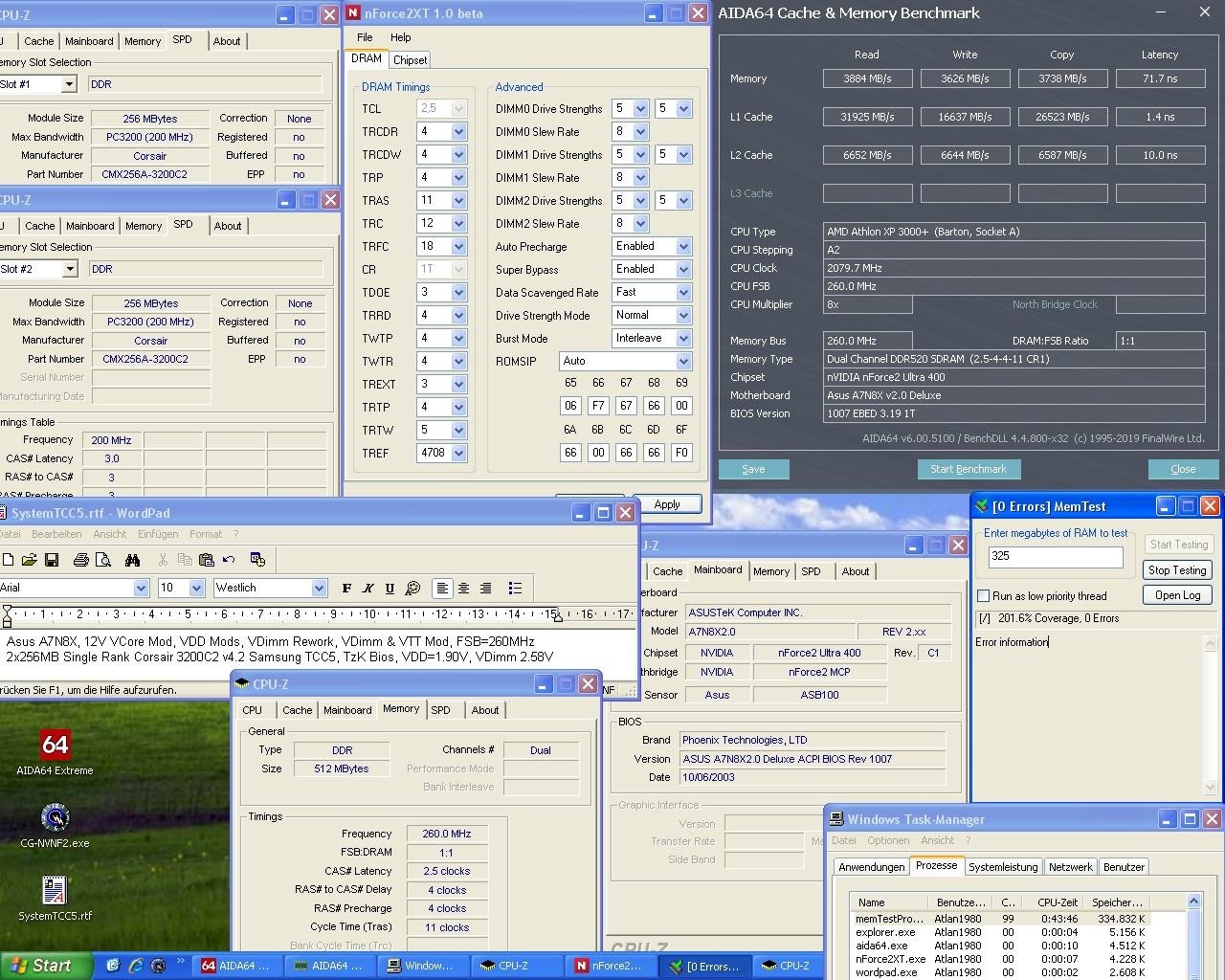The image size is (1225, 980).
Task: Expand TREF dropdown showing 4708
Action: click(x=458, y=454)
